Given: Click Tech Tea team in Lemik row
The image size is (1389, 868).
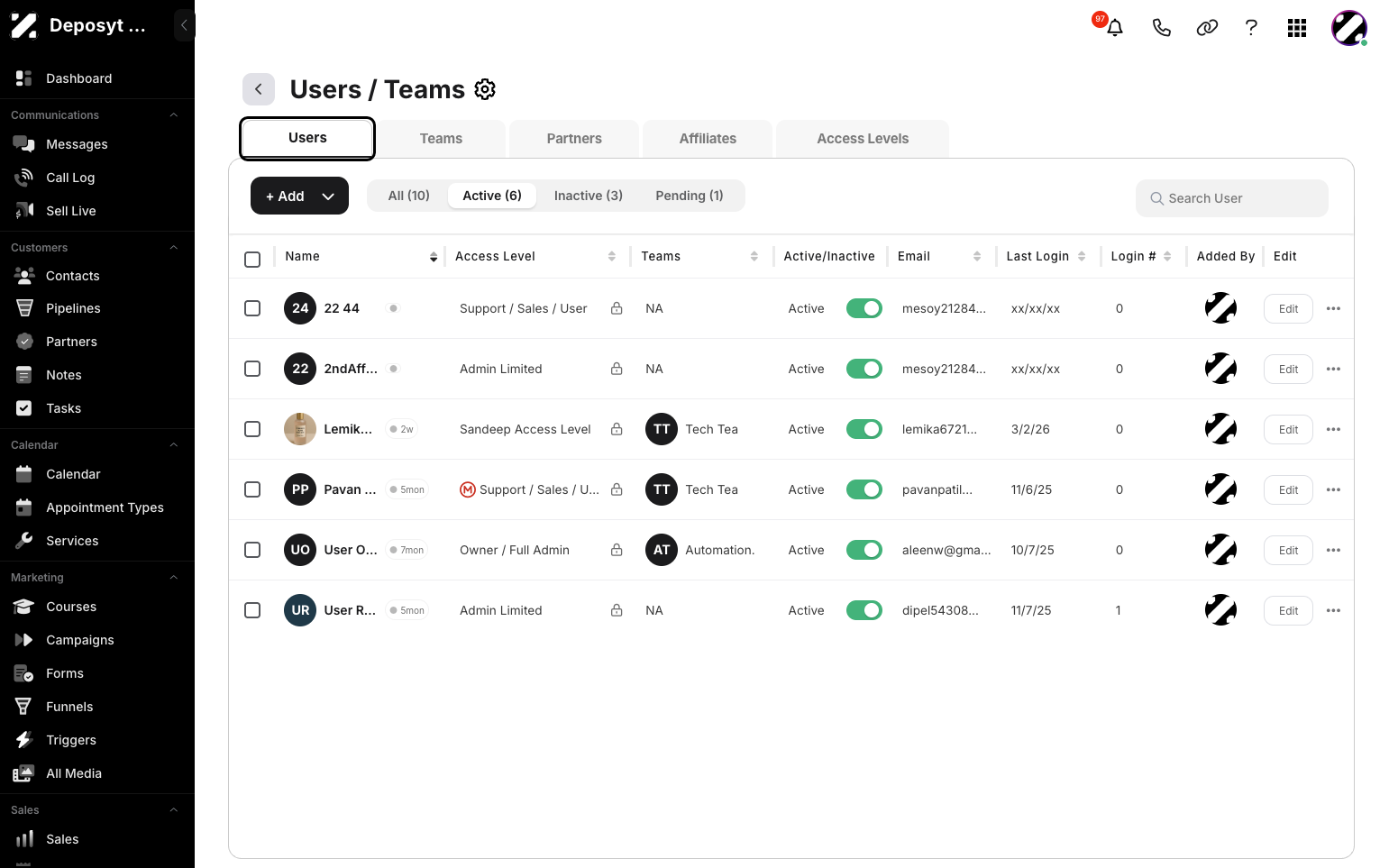Looking at the screenshot, I should [692, 429].
